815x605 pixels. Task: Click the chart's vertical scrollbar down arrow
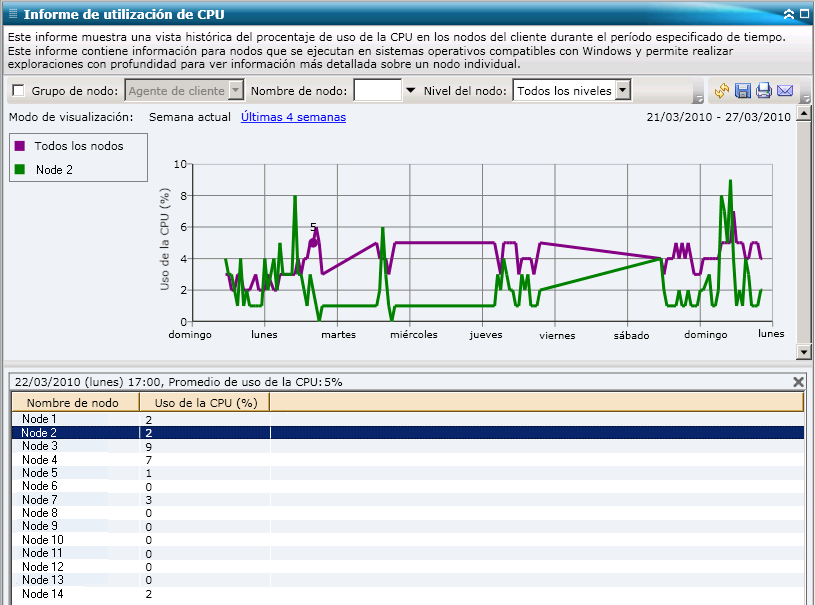[804, 351]
